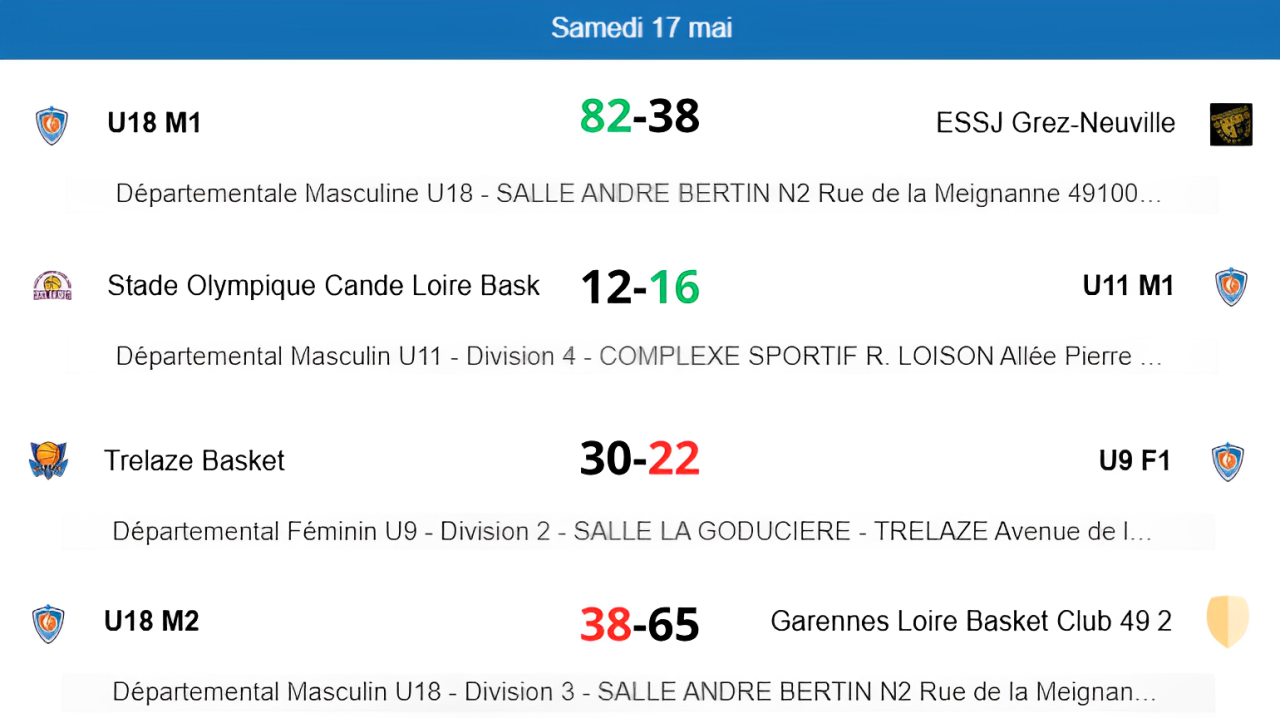Select the Samedi 17 mai date header
Screen dimensions: 1280x718
pyautogui.click(x=641, y=28)
